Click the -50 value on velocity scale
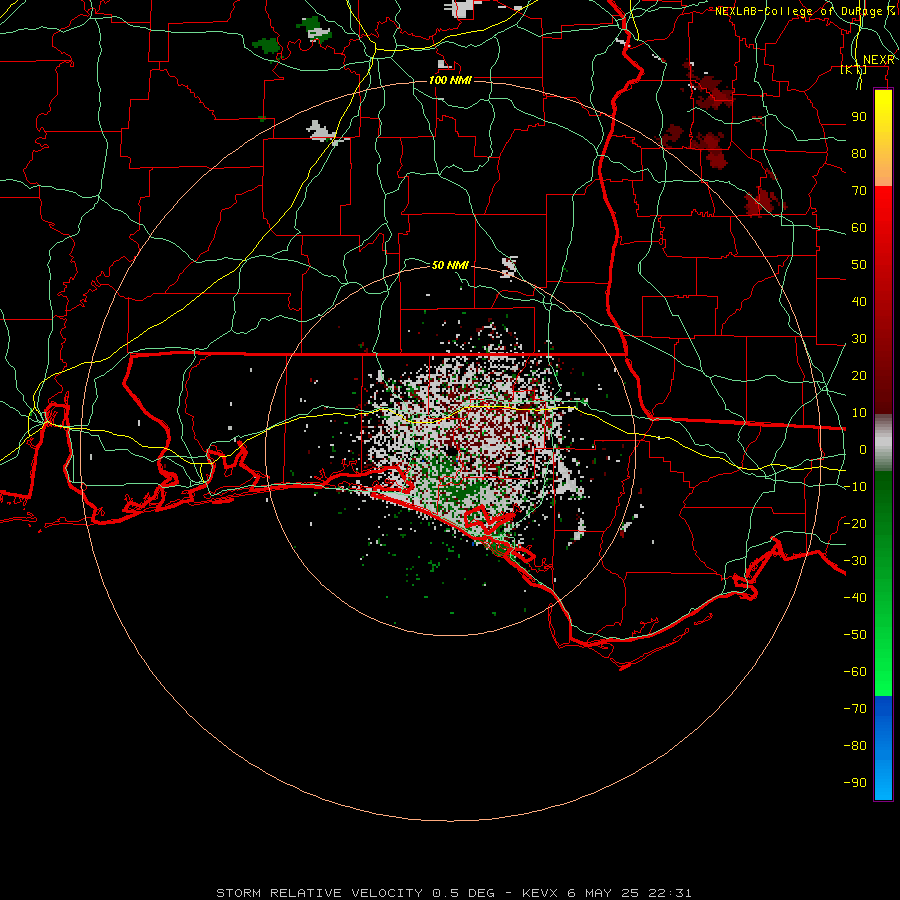 click(855, 635)
